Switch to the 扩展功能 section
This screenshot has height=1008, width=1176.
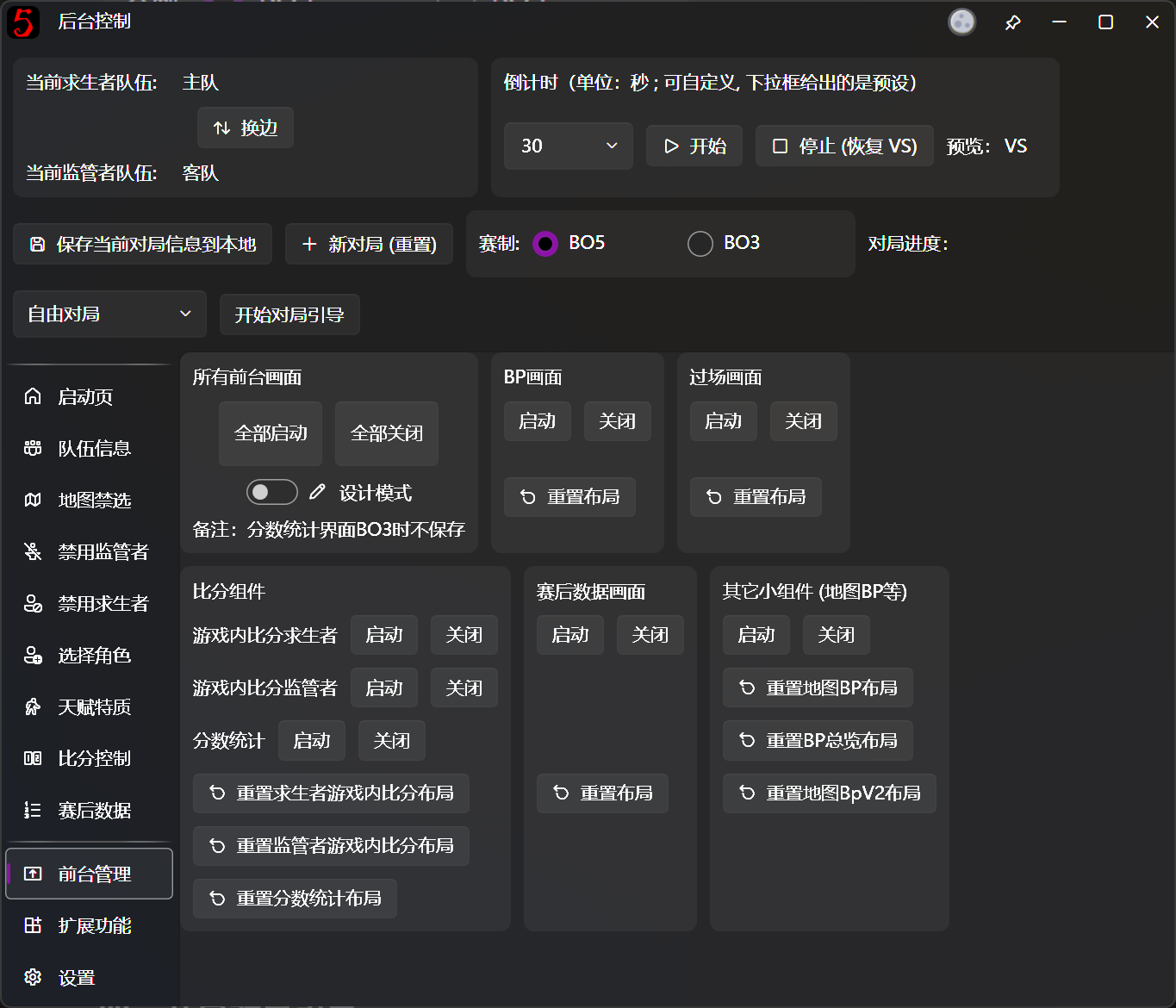[x=33, y=925]
